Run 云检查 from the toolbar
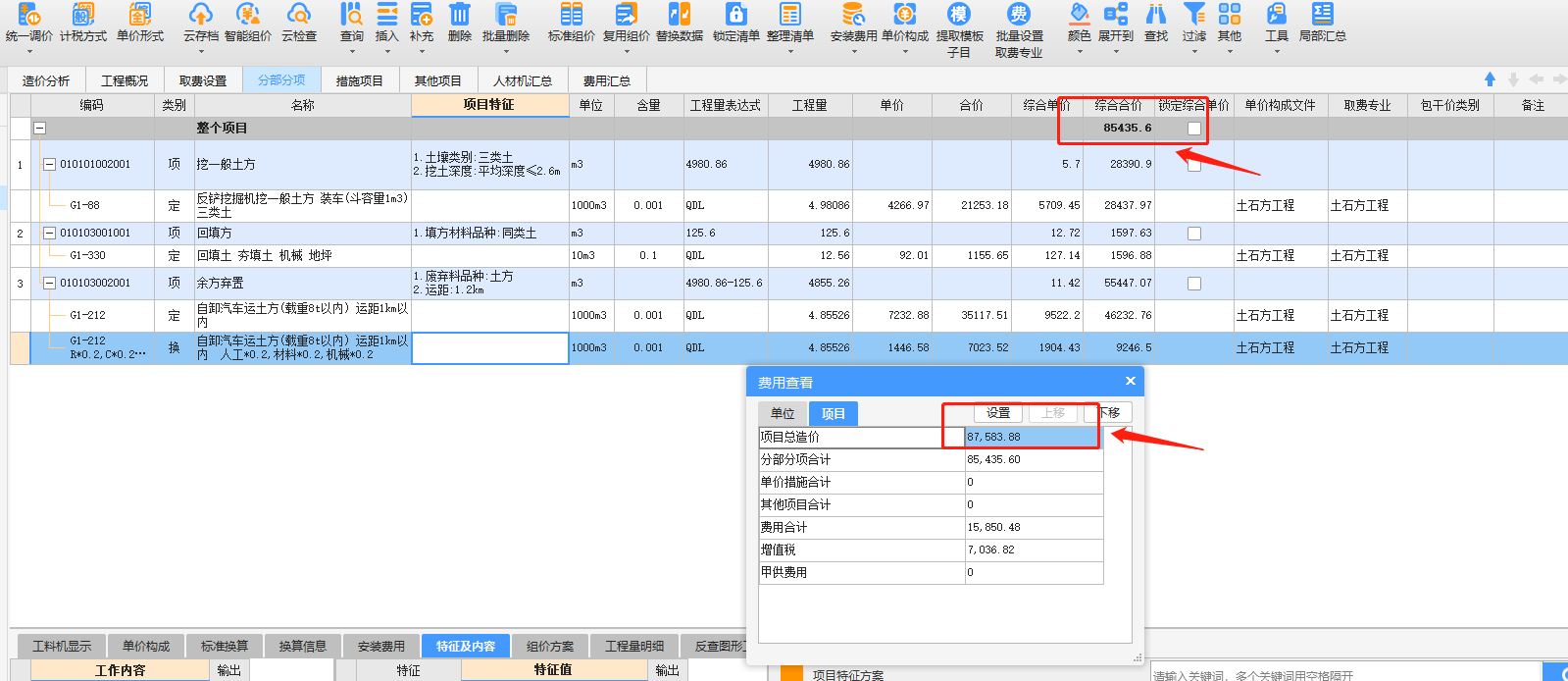1568x681 pixels. (x=299, y=23)
